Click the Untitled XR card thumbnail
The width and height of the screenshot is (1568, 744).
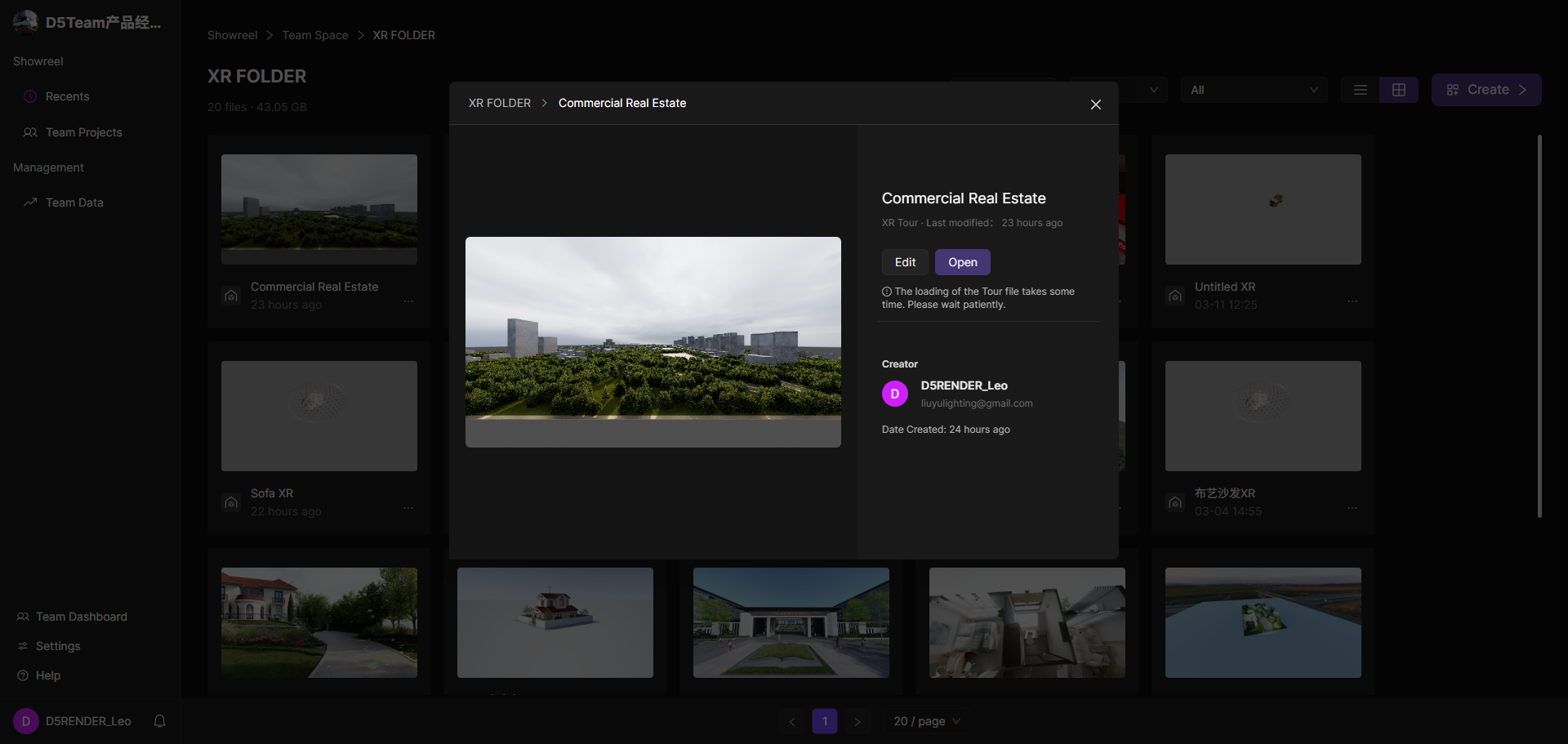[x=1263, y=209]
